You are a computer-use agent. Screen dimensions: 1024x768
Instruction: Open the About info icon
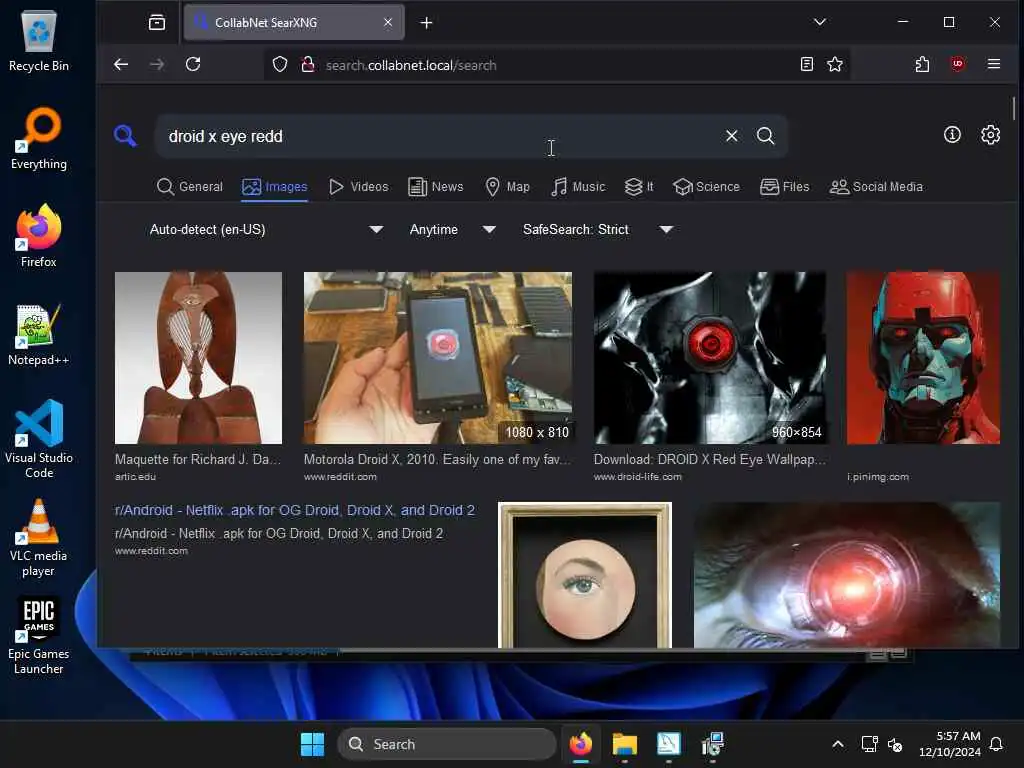pos(952,135)
